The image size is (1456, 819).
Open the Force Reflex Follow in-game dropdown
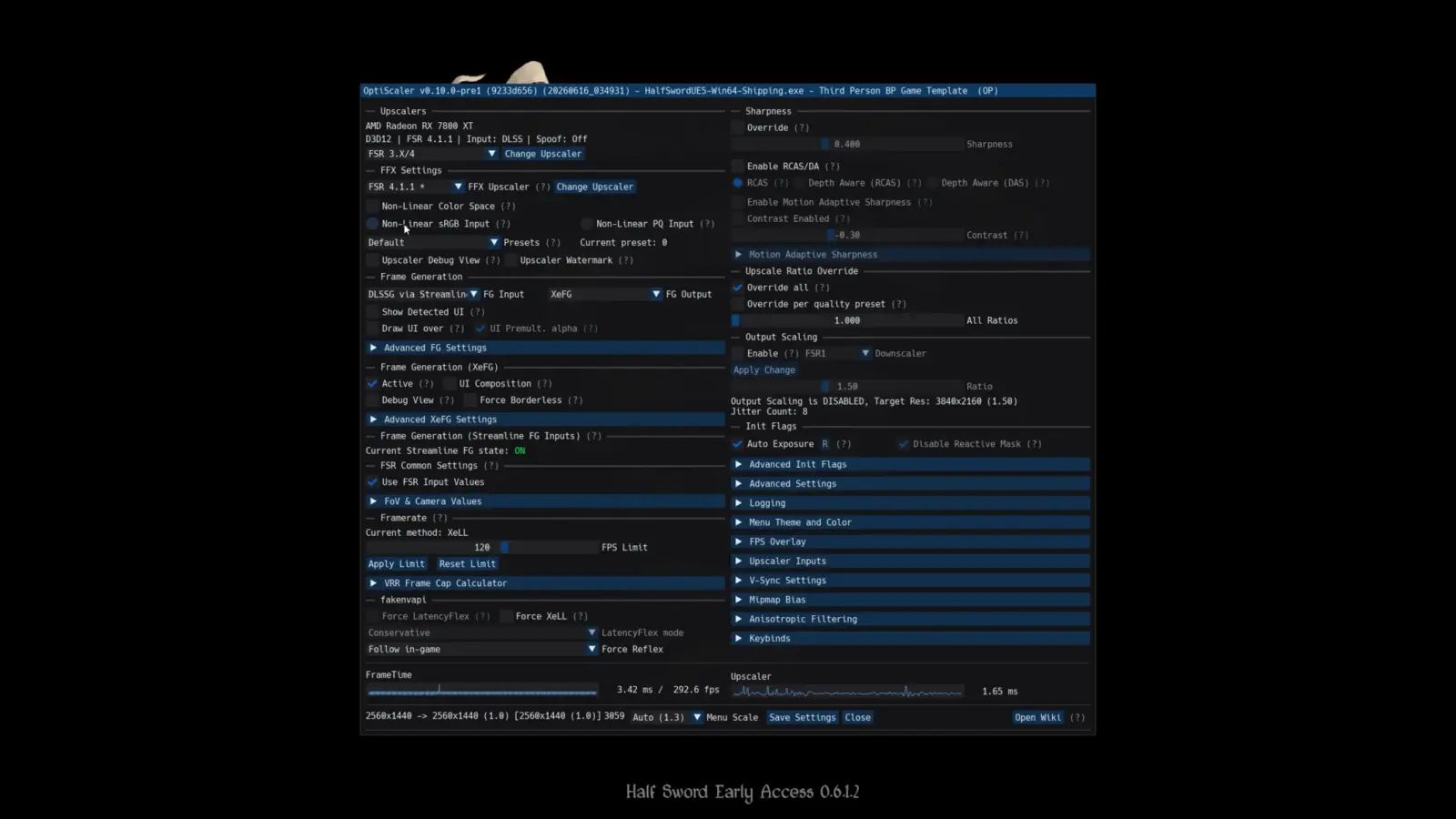pyautogui.click(x=482, y=650)
